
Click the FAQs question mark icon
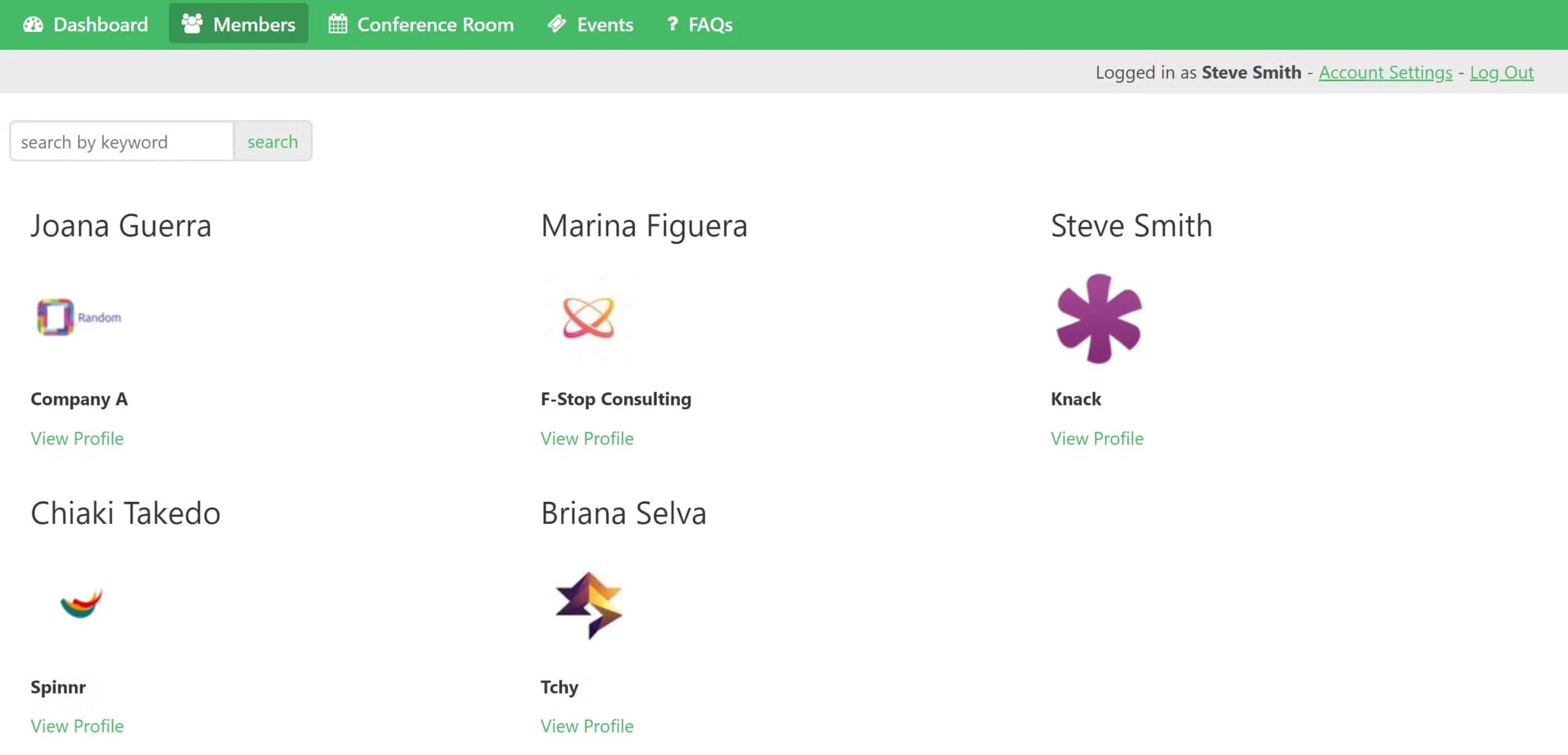pyautogui.click(x=673, y=25)
